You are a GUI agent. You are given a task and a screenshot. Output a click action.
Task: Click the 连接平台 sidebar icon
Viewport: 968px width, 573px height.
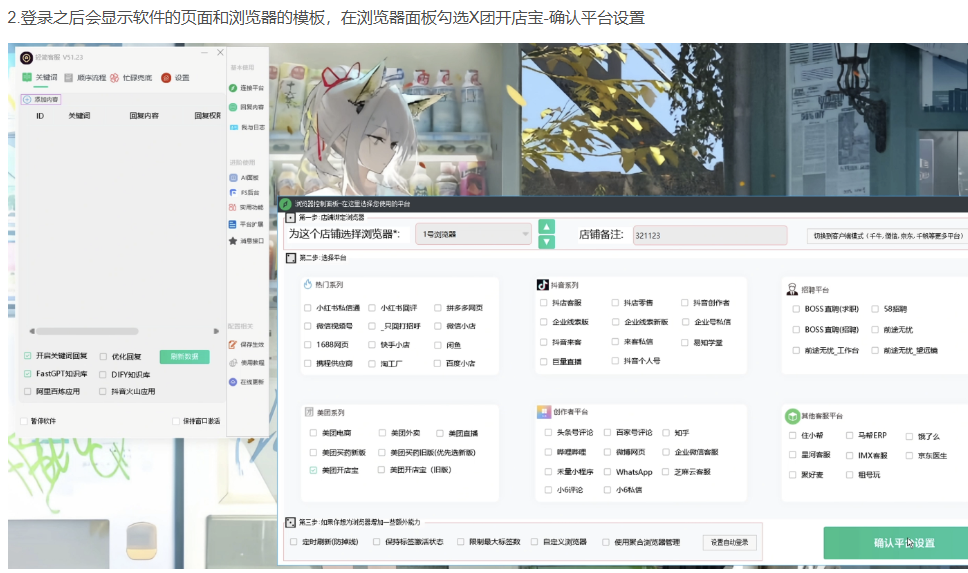(233, 88)
